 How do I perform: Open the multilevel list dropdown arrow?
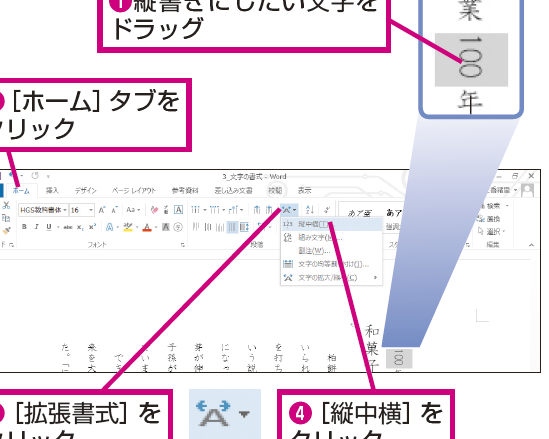(x=242, y=210)
